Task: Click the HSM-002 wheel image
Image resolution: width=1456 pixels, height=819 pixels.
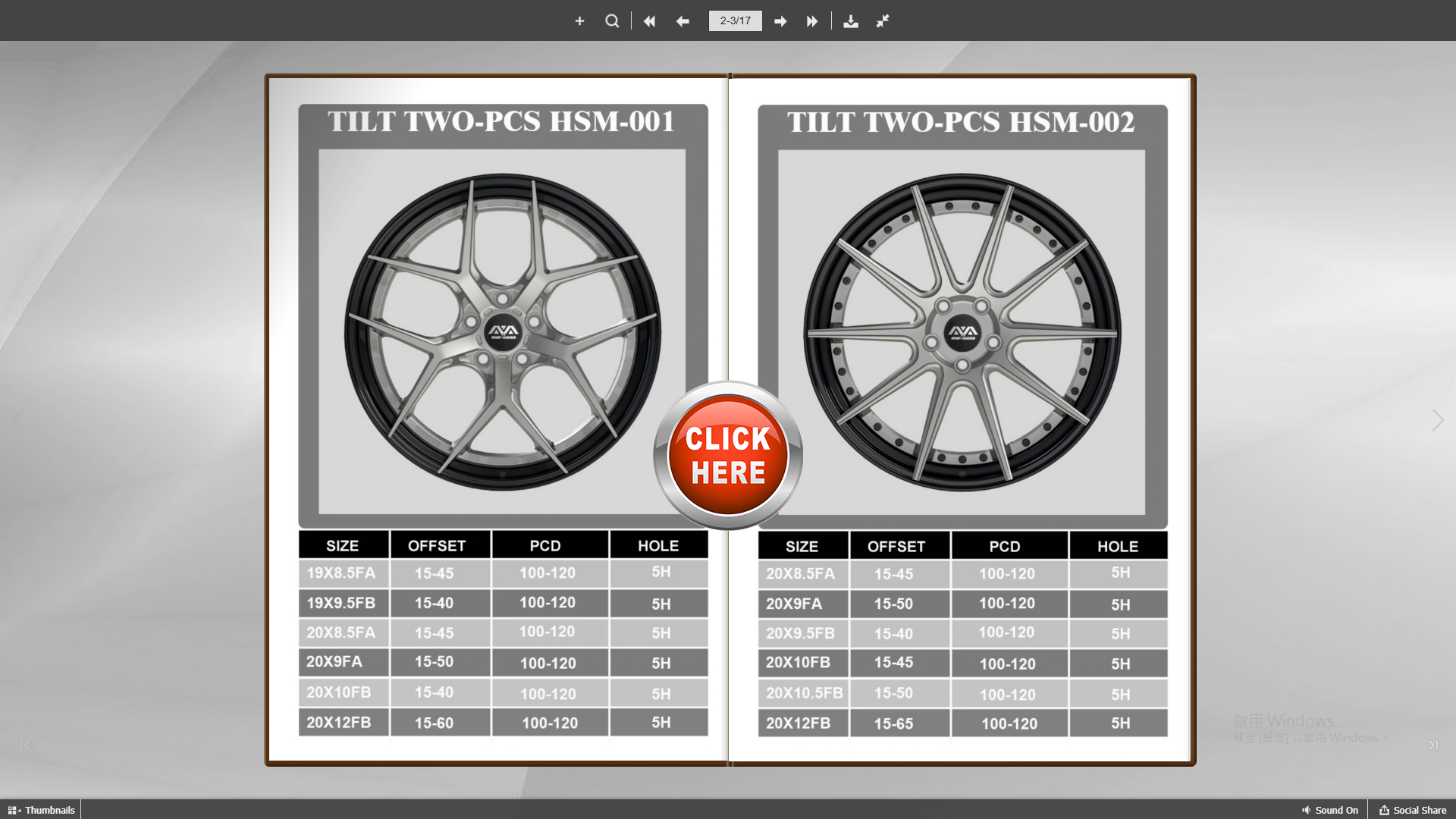Action: pyautogui.click(x=962, y=331)
